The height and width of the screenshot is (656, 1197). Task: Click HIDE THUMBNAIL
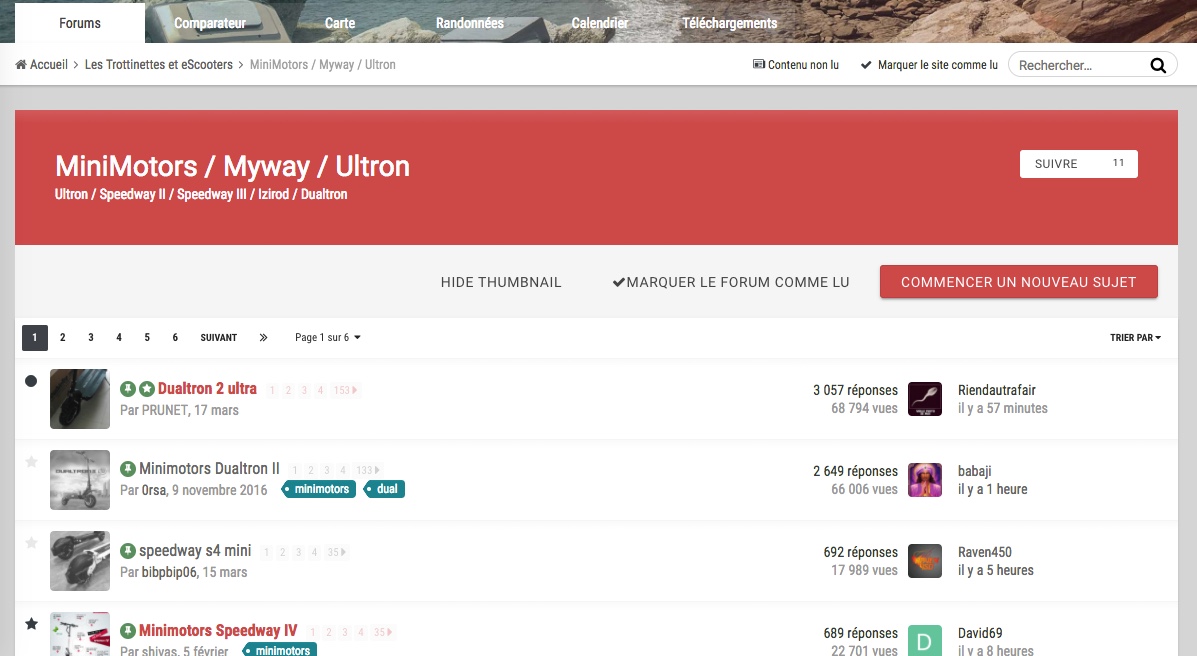pos(501,283)
